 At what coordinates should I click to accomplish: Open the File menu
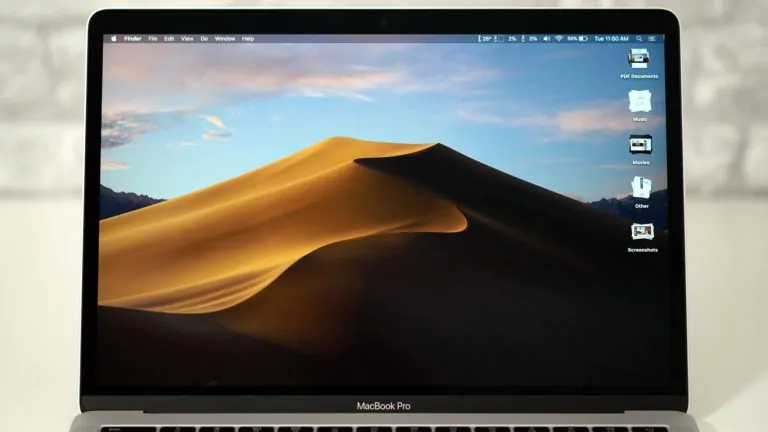coord(153,39)
